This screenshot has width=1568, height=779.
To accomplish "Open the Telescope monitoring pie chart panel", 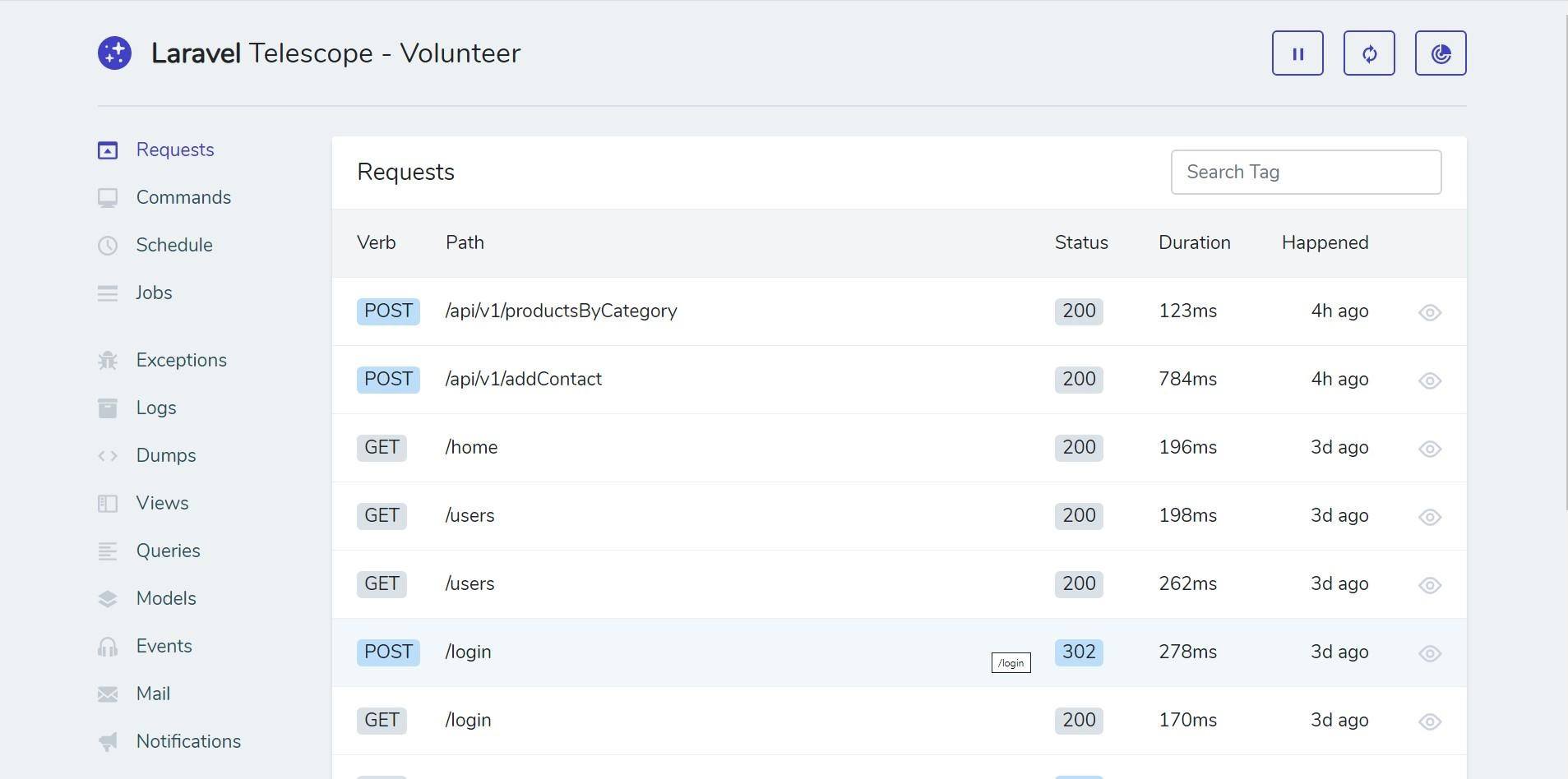I will pos(1439,53).
